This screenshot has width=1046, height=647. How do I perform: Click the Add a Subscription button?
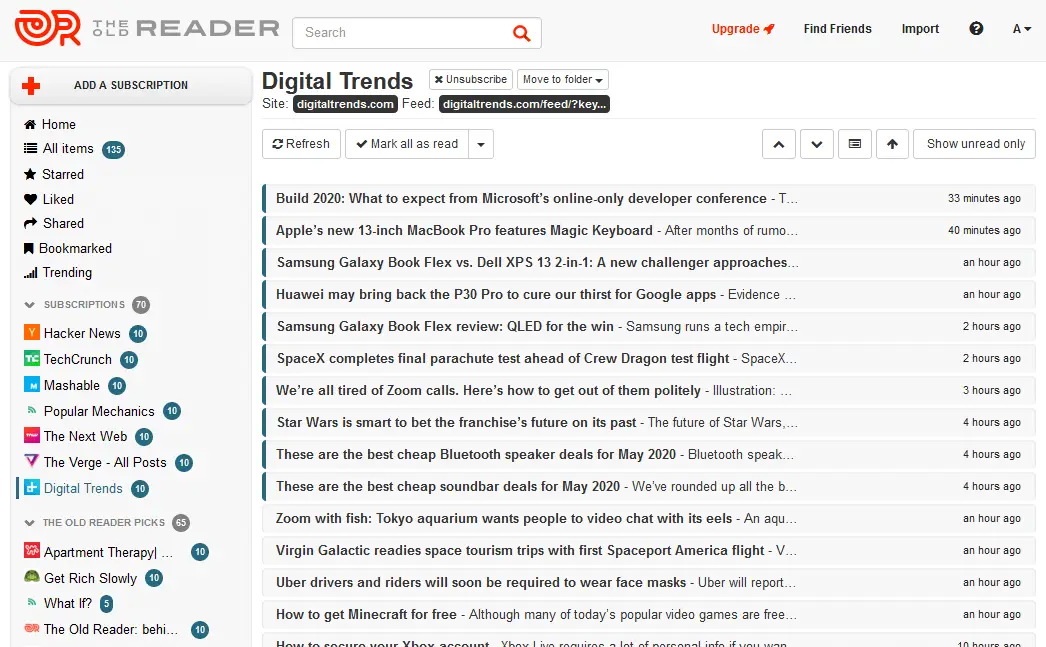(131, 85)
